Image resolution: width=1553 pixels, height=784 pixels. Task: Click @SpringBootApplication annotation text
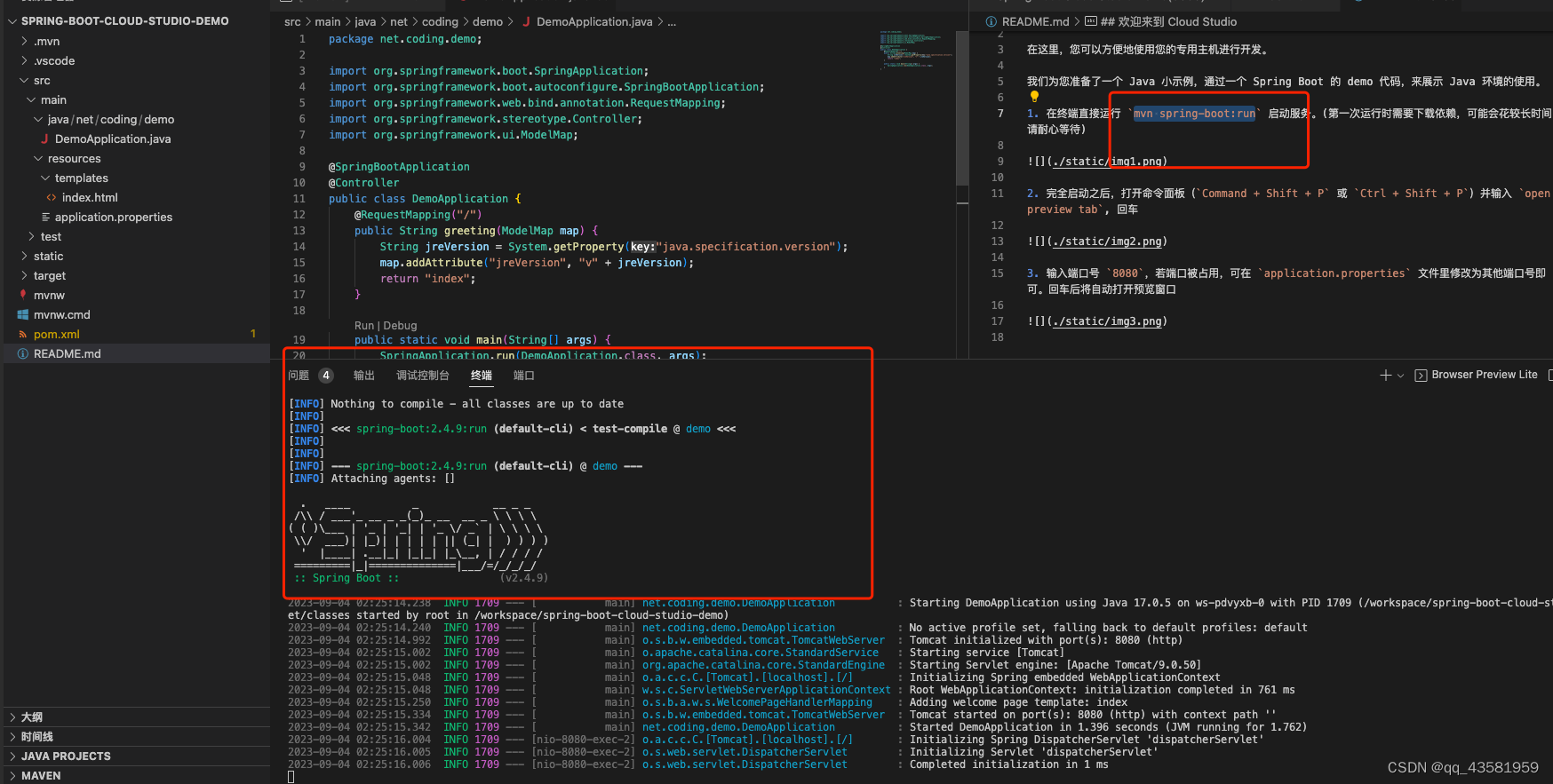(x=399, y=167)
